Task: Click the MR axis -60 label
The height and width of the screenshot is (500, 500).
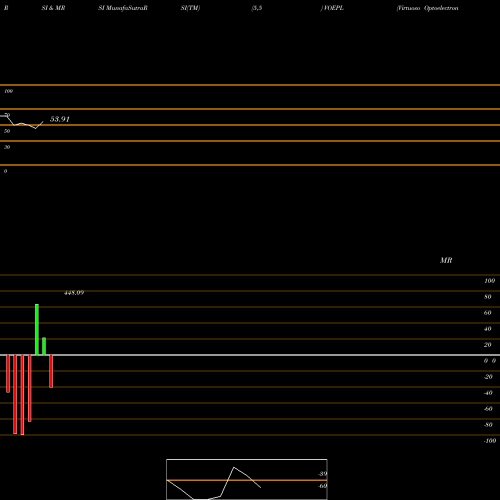Action: pos(488,409)
